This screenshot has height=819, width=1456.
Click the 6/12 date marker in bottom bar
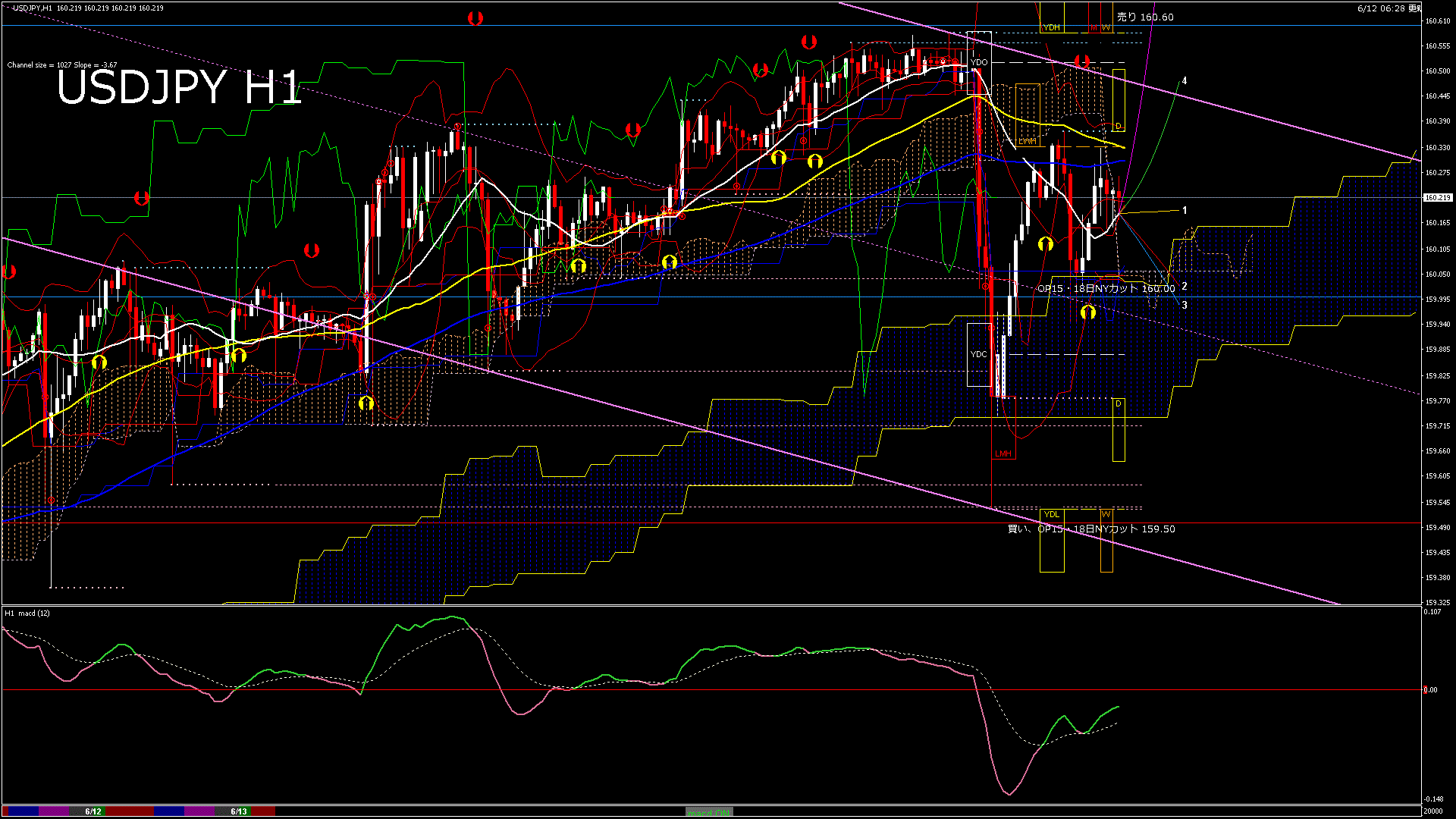coord(93,811)
